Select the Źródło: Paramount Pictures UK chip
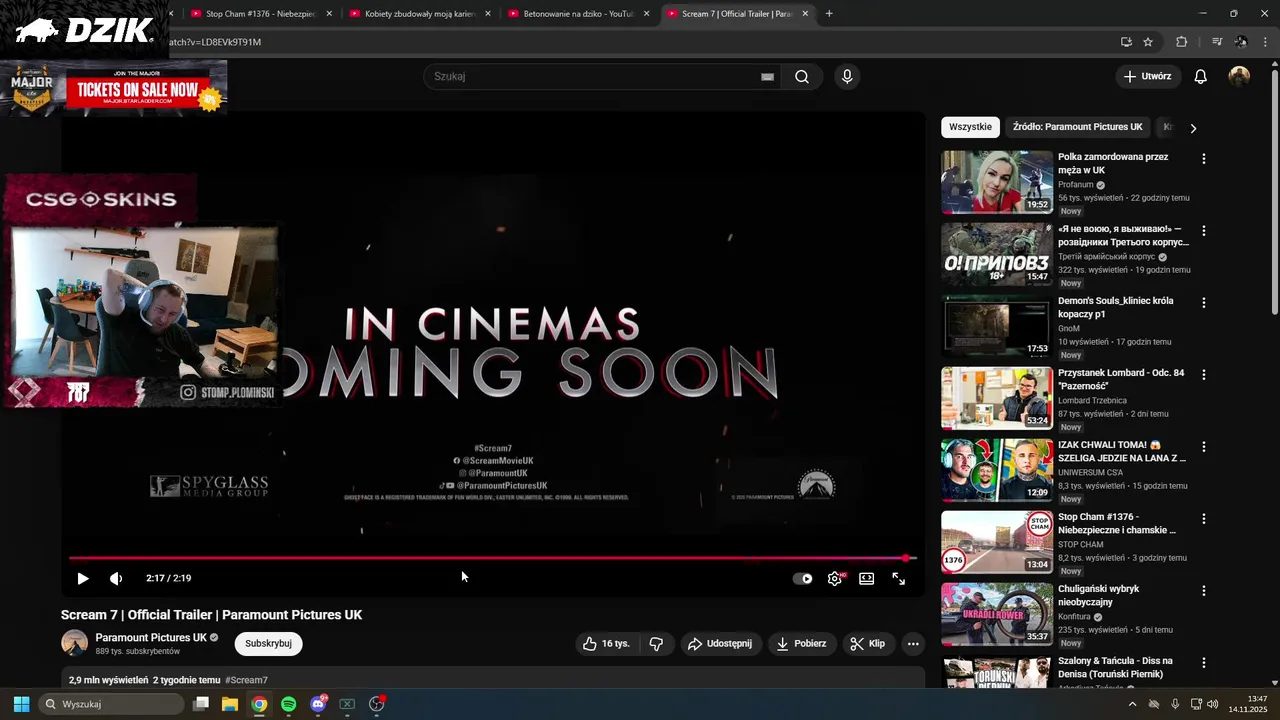This screenshot has width=1280, height=720. (x=1077, y=127)
